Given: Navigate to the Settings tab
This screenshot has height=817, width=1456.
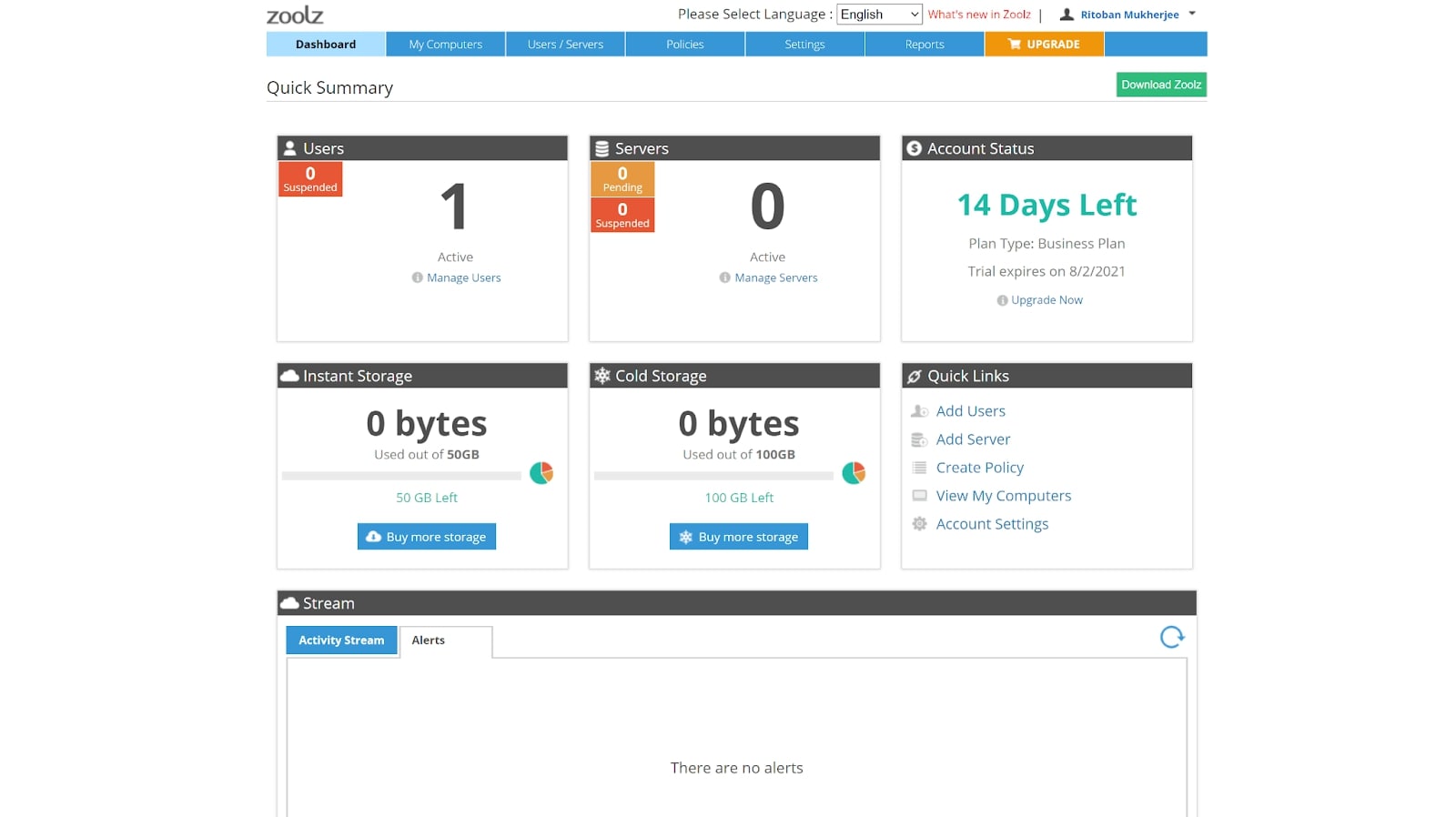Looking at the screenshot, I should coord(804,44).
